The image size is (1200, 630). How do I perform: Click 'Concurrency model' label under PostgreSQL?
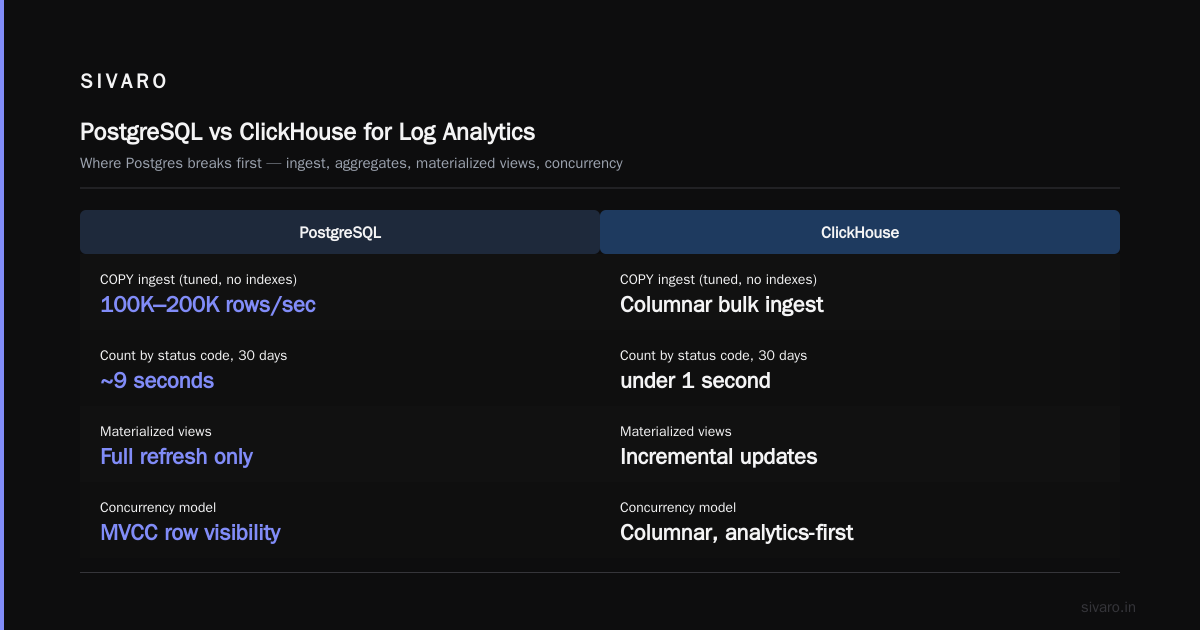tap(158, 507)
